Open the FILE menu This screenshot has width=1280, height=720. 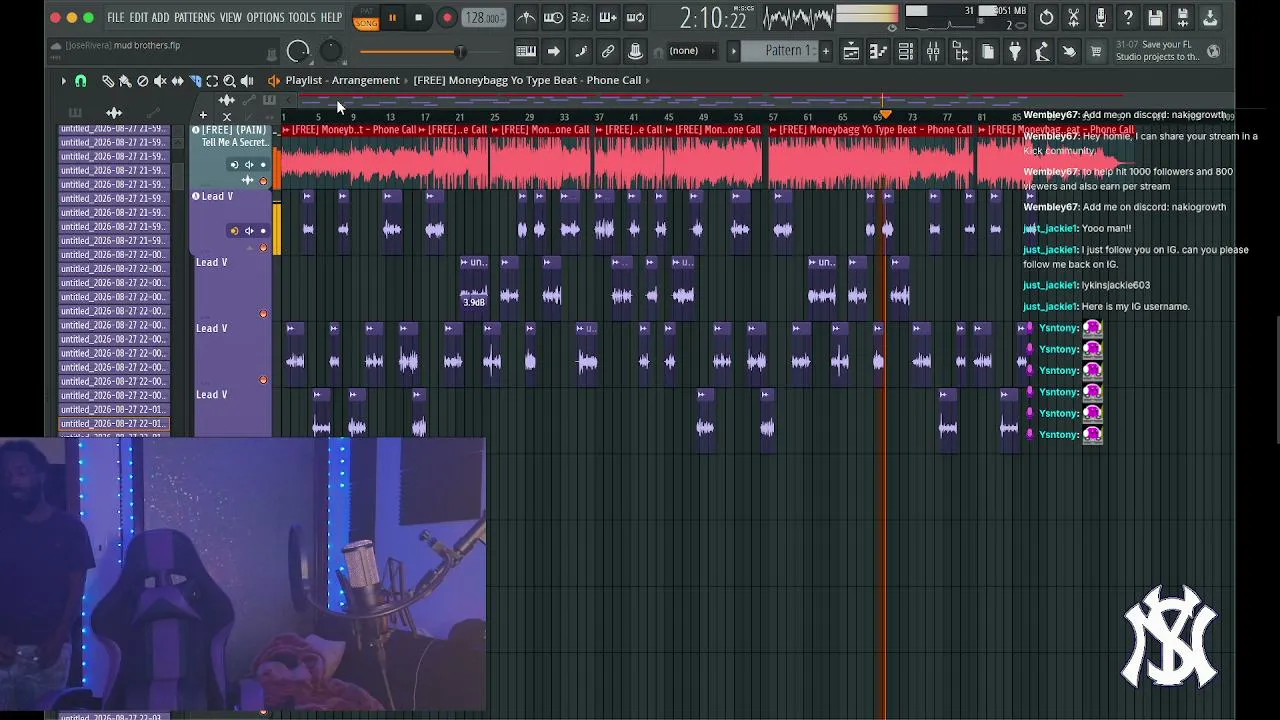pos(116,18)
